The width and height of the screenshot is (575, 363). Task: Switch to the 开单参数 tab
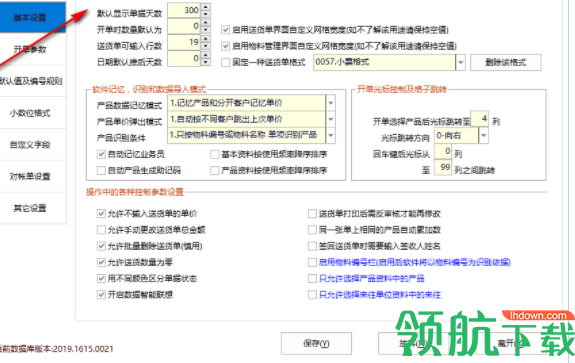(32, 49)
